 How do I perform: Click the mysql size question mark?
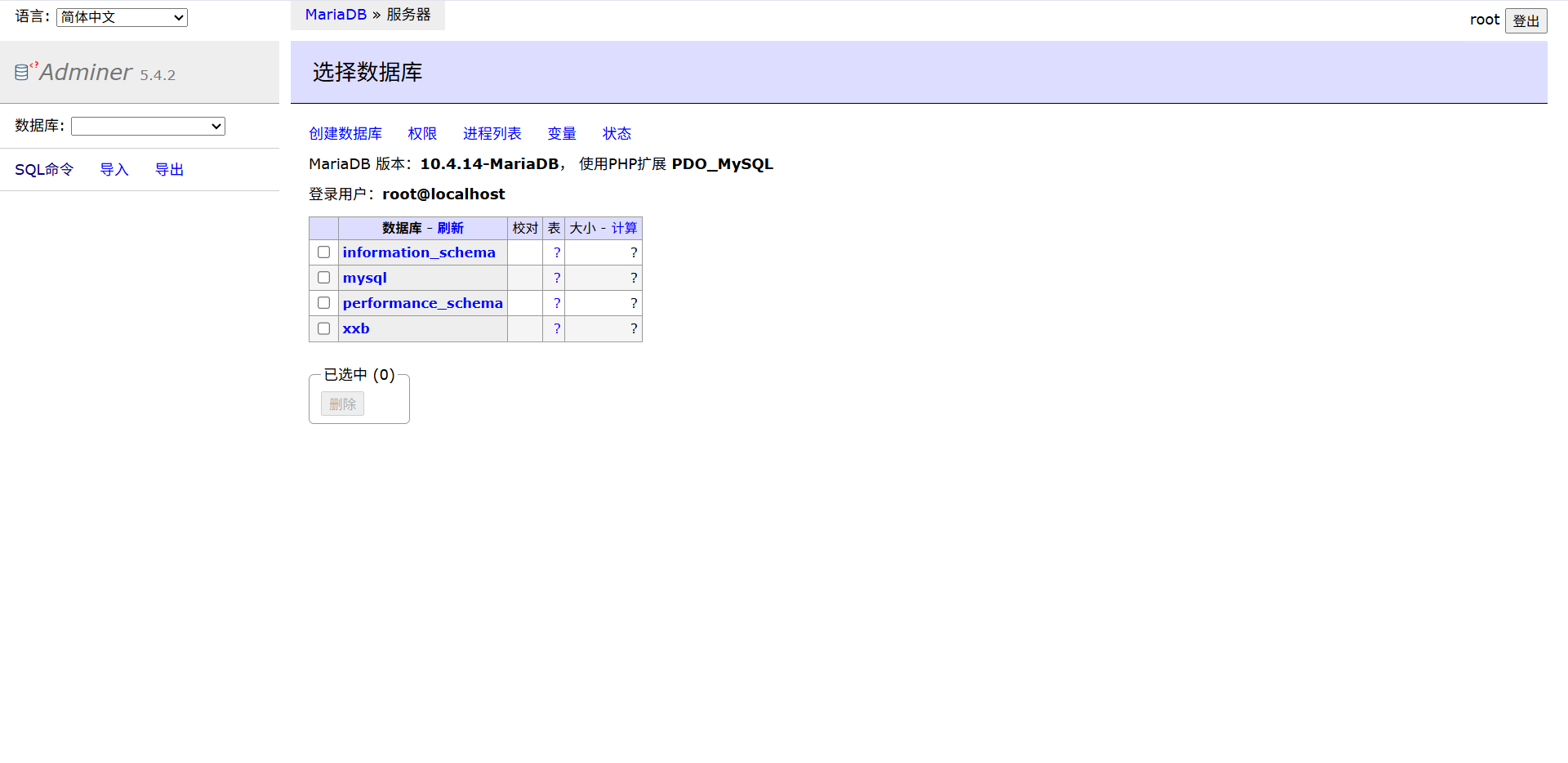(x=634, y=278)
